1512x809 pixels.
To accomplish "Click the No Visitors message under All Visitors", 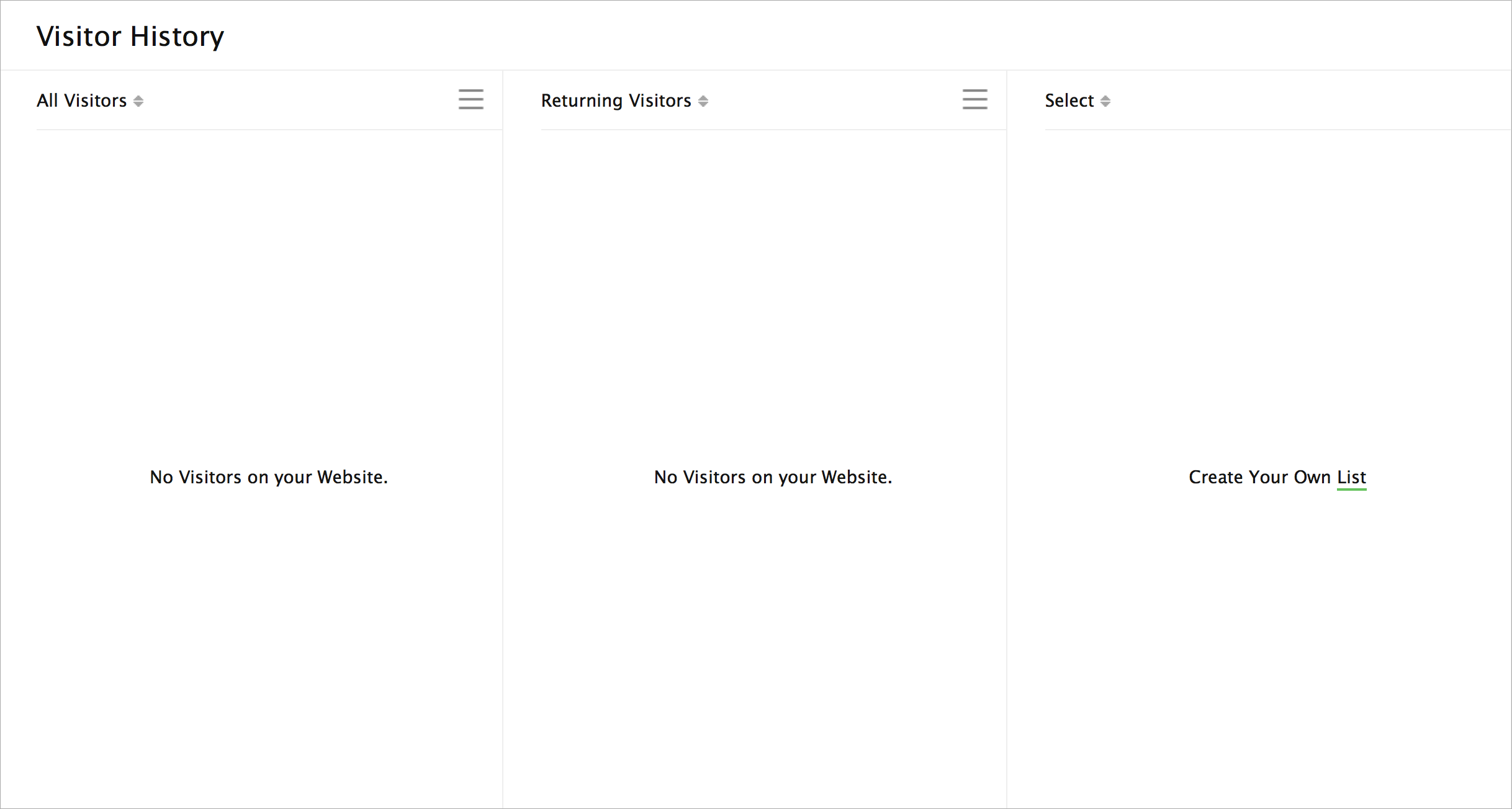I will click(268, 477).
